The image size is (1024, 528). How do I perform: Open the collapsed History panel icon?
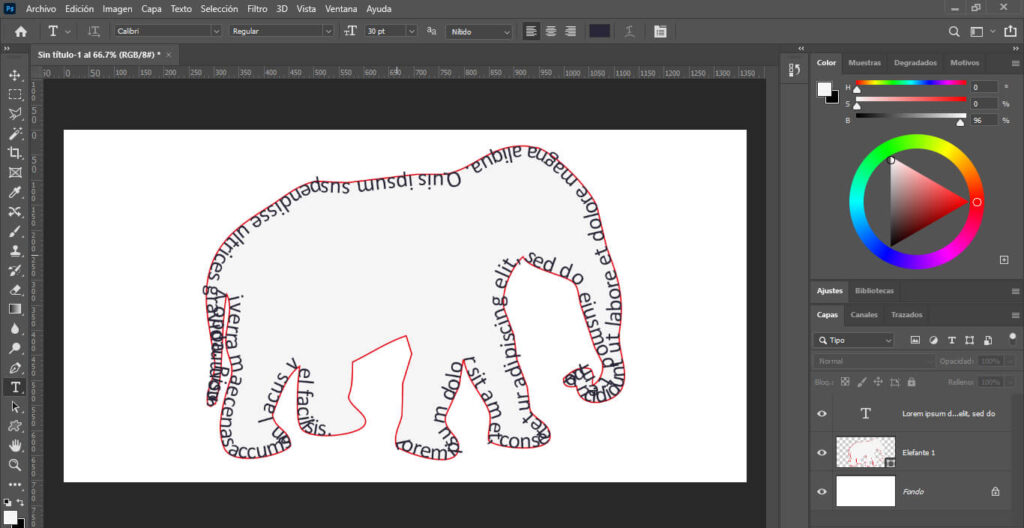(795, 70)
